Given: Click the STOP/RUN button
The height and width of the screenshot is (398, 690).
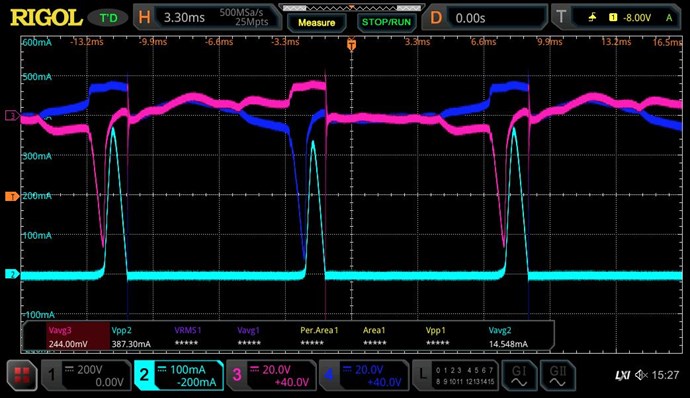Looking at the screenshot, I should click(x=386, y=22).
